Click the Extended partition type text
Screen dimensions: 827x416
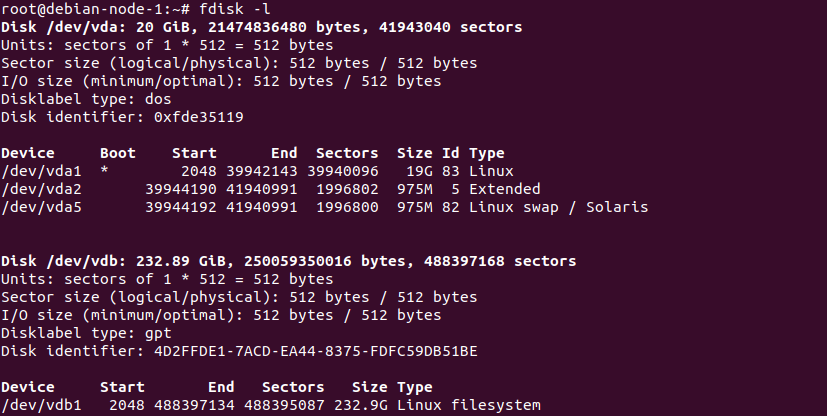coord(504,189)
